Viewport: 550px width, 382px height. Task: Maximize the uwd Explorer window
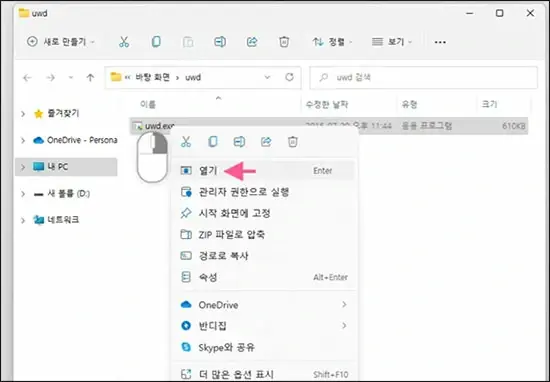499,13
